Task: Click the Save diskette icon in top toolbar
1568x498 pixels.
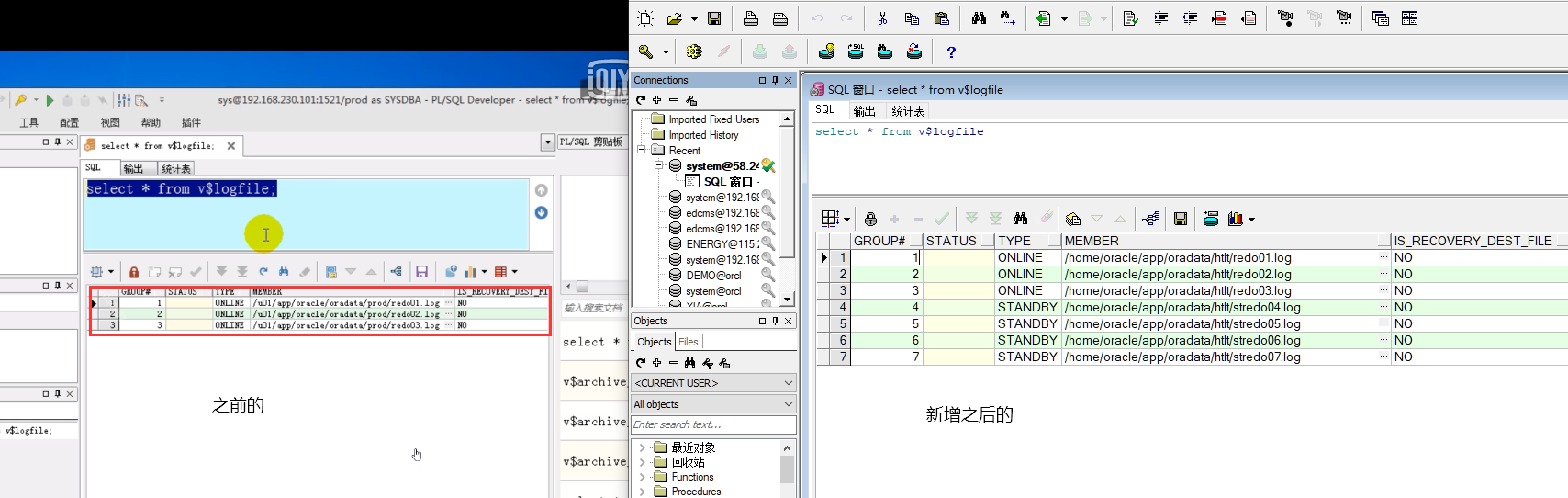Action: tap(714, 18)
